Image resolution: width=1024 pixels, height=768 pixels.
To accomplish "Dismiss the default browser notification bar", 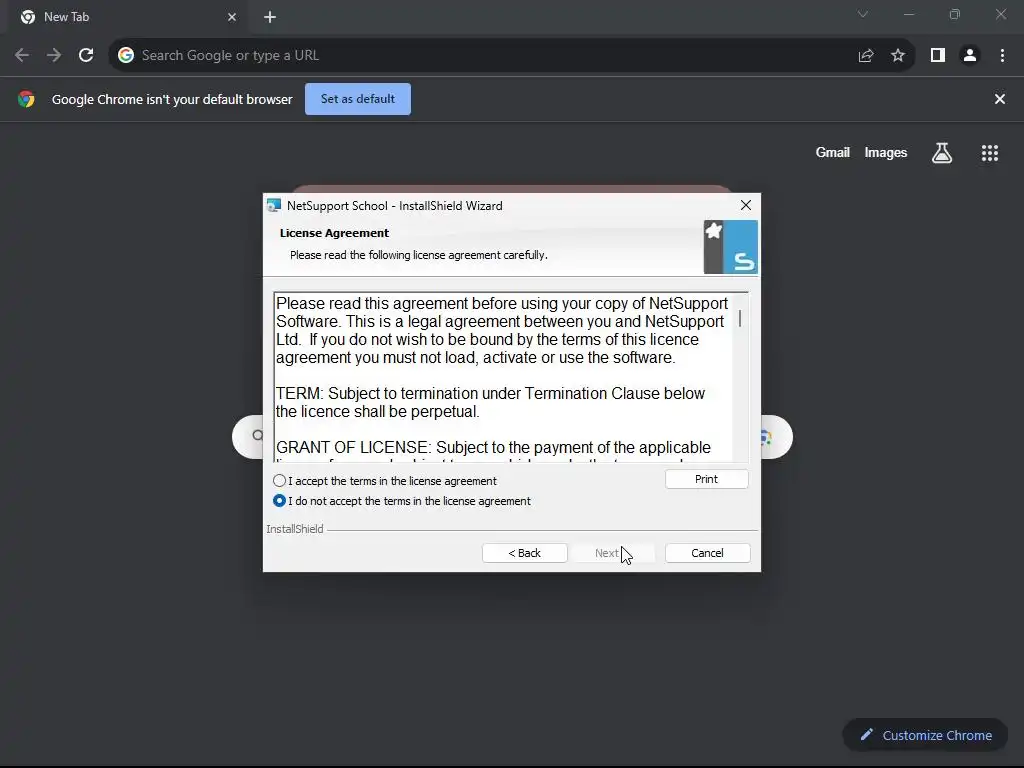I will click(x=999, y=99).
